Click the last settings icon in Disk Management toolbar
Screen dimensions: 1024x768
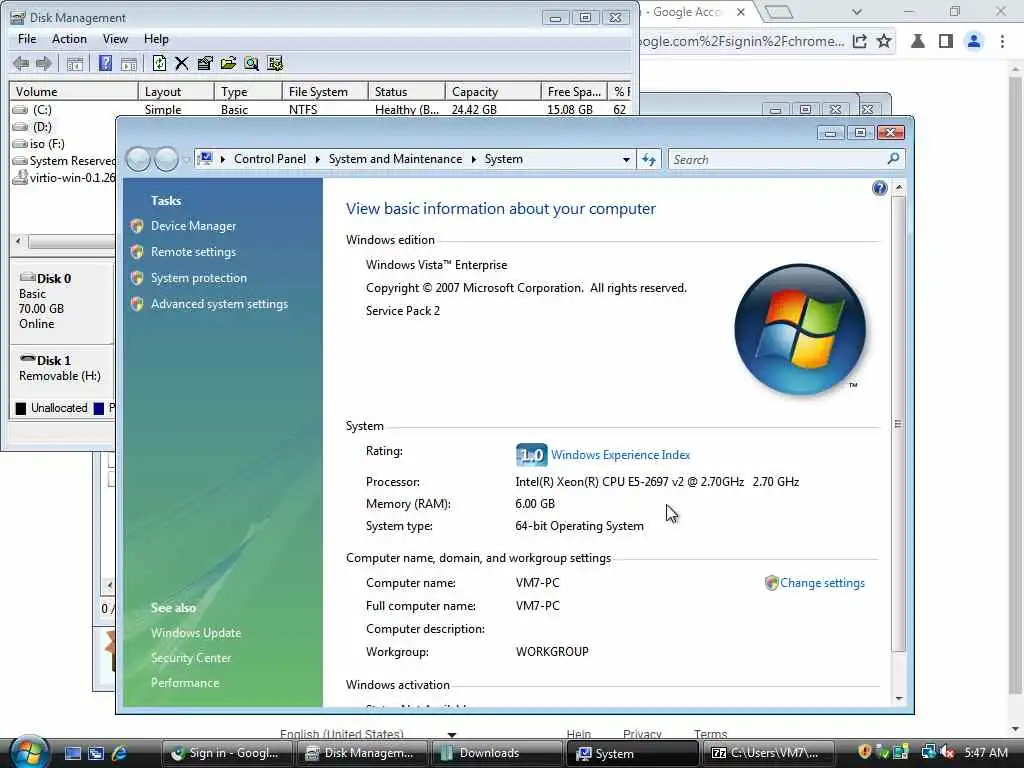click(x=275, y=63)
